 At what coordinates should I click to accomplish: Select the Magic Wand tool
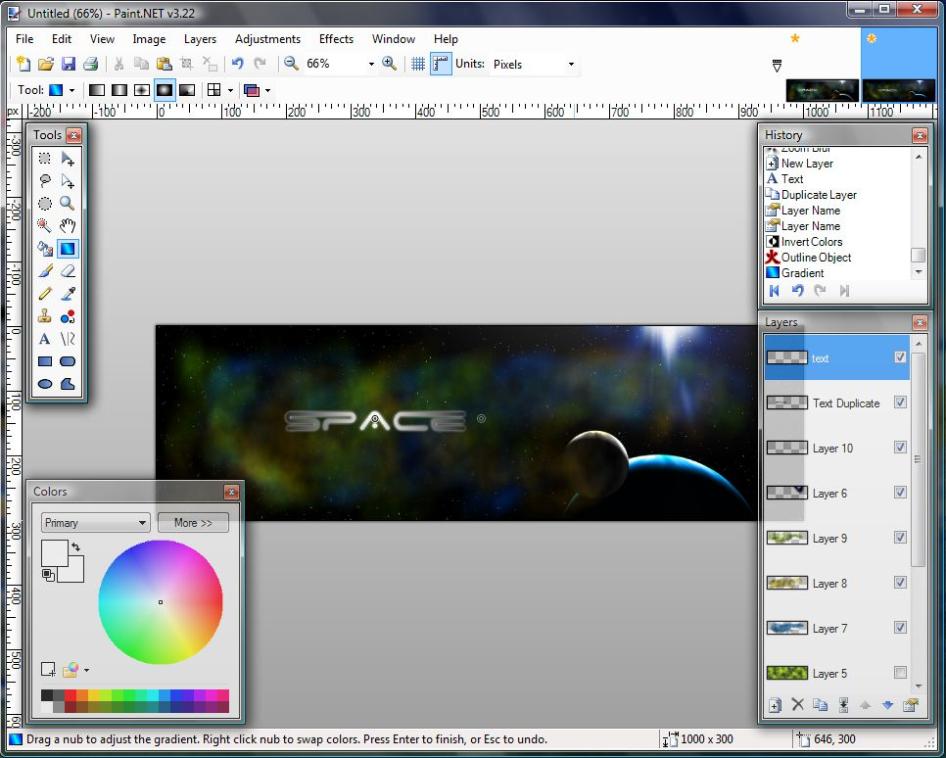click(x=45, y=226)
